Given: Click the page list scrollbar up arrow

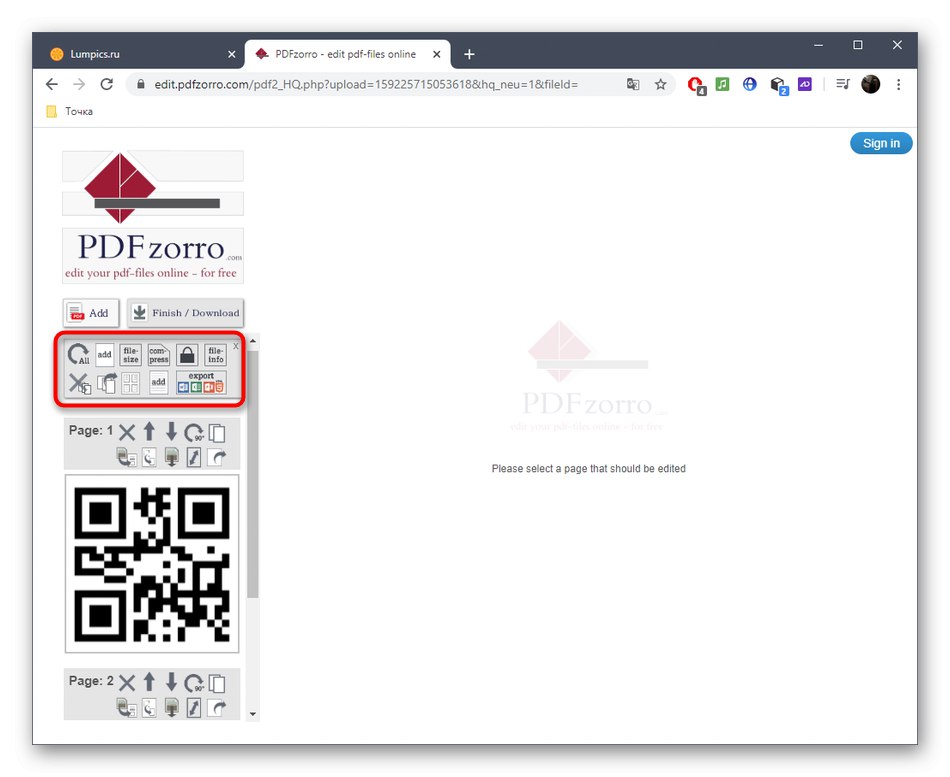Looking at the screenshot, I should (253, 341).
